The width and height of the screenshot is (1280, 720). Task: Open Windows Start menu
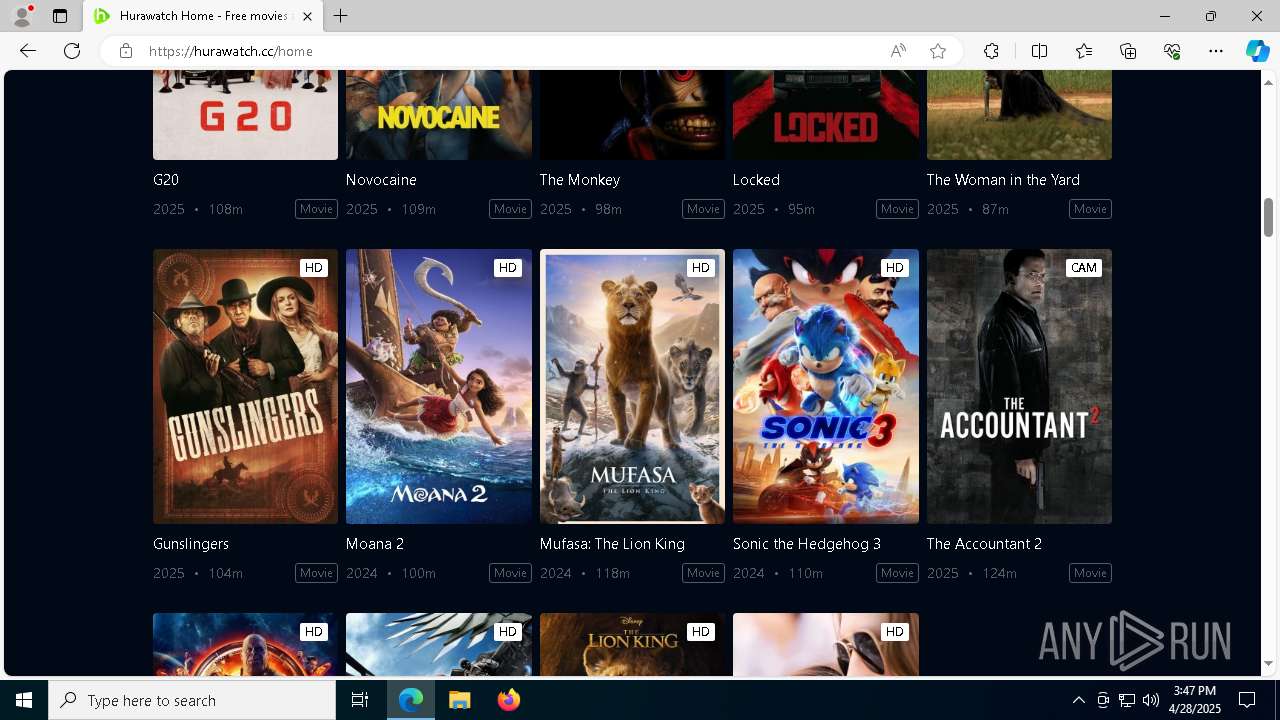point(24,700)
